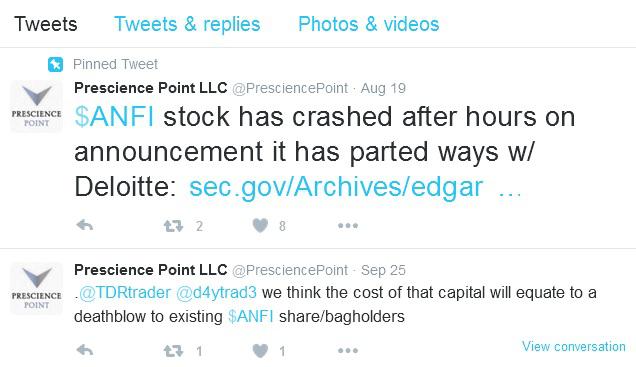Like the pinned Deloitte announcement tweet
Viewport: 636px width, 367px height.
[260, 225]
